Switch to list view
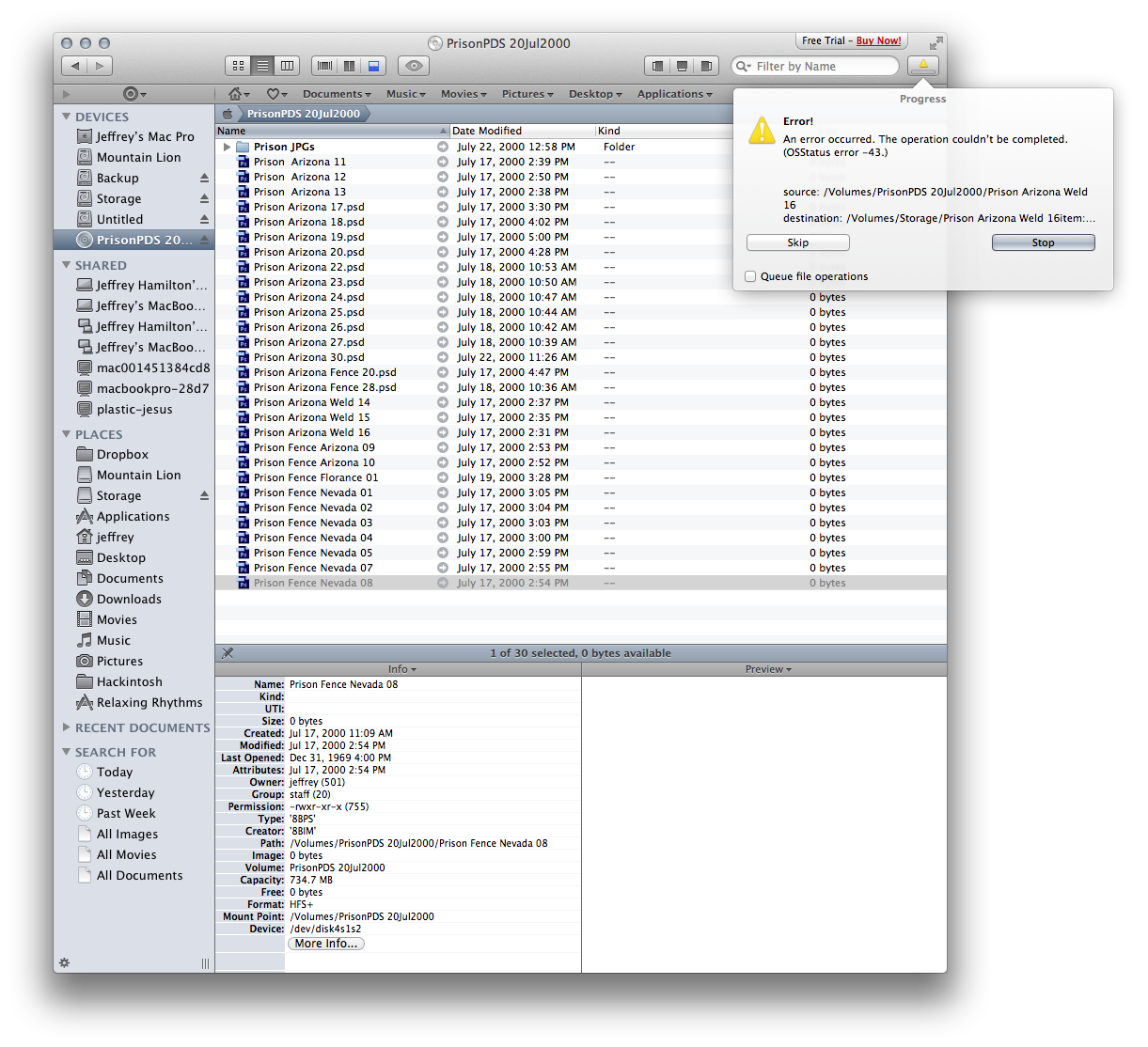1148x1047 pixels. point(262,66)
